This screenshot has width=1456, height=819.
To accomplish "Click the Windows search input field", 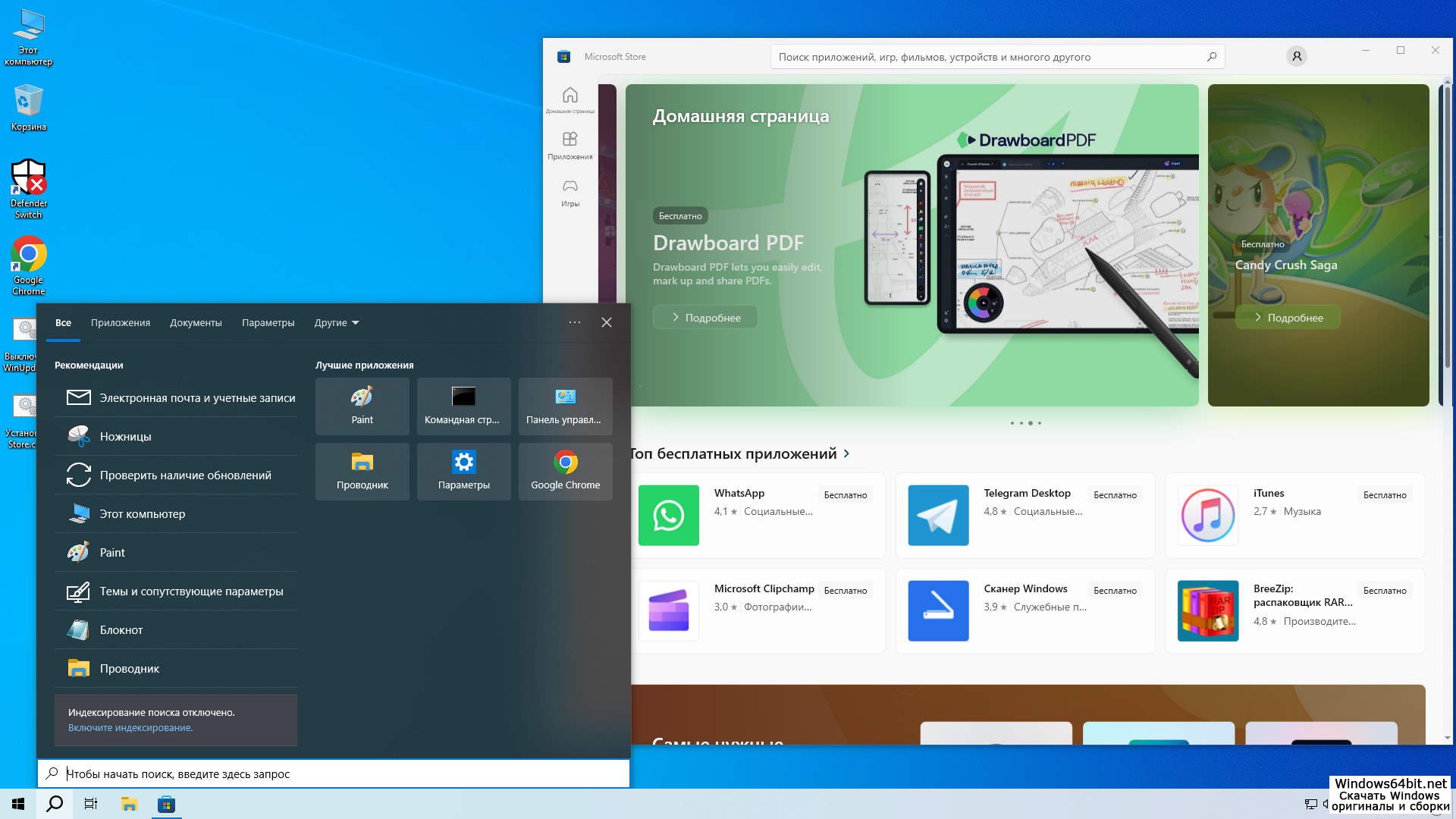I will 341,773.
